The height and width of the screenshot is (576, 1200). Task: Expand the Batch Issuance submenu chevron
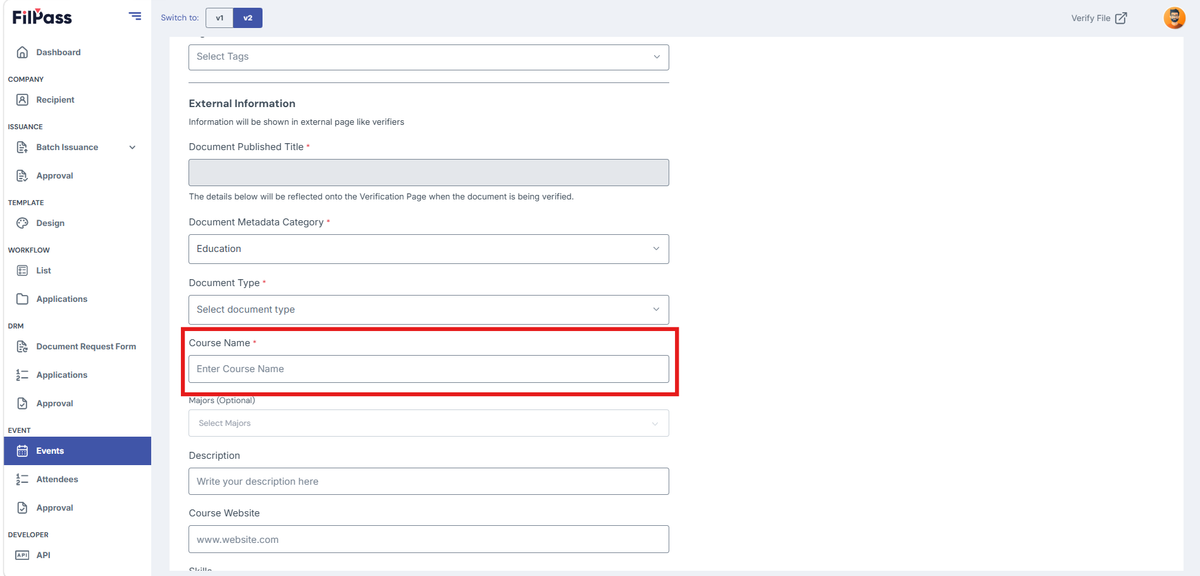[x=132, y=148]
